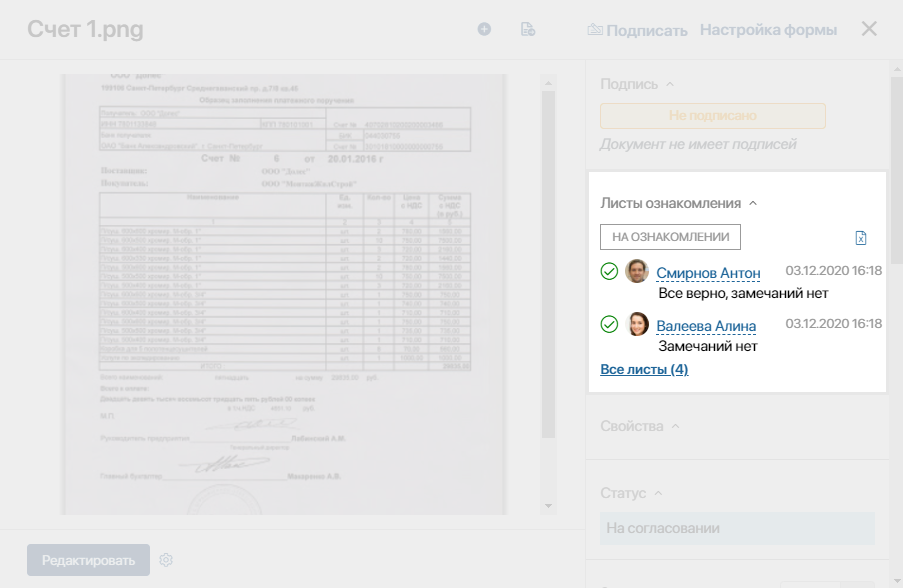
Task: Click the НА ОЗНАКОМЛЕНИИ button
Action: pyautogui.click(x=670, y=237)
